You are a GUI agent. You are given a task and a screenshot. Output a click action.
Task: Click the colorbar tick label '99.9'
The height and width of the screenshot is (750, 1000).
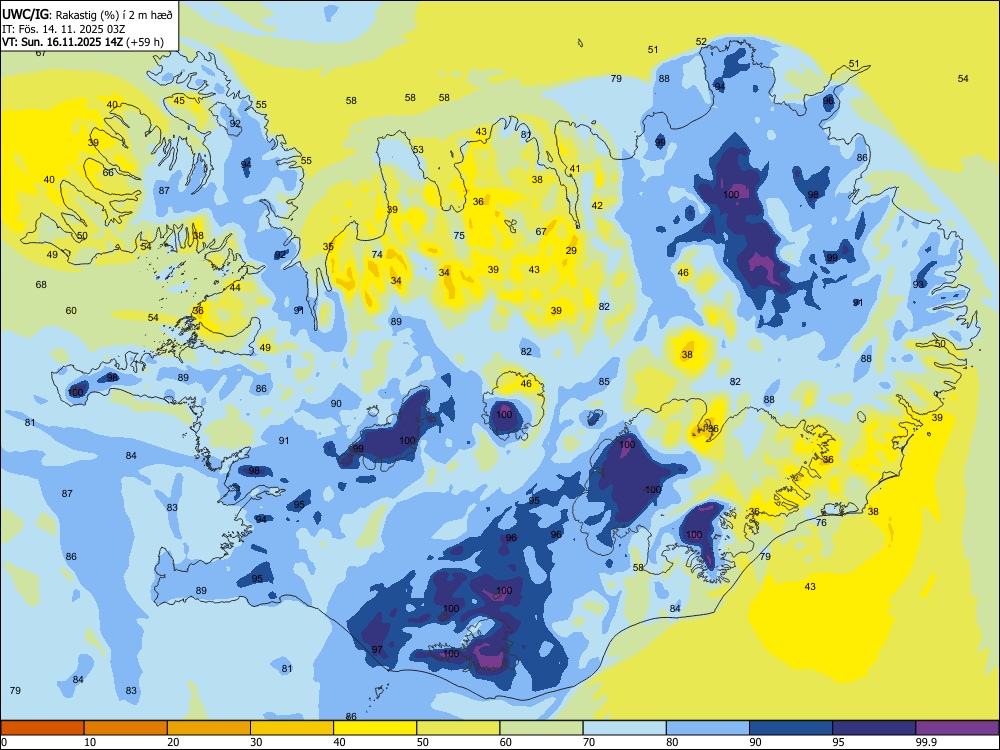[927, 742]
